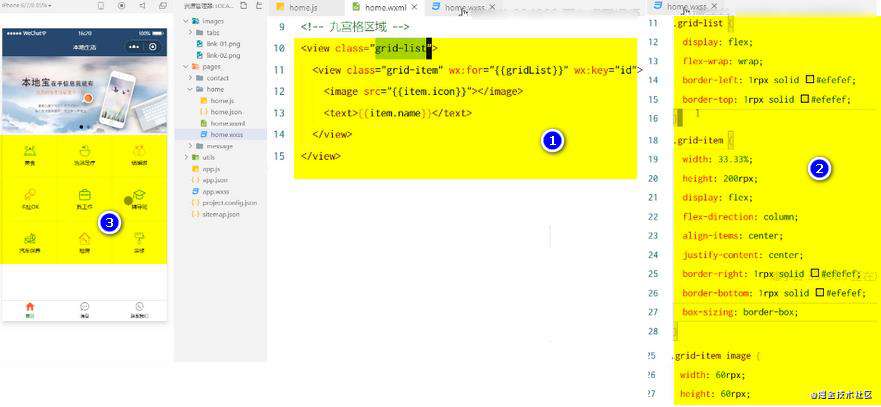This screenshot has width=881, height=407.
Task: Tap the 本地宝 banner image in simulator
Action: click(84, 94)
